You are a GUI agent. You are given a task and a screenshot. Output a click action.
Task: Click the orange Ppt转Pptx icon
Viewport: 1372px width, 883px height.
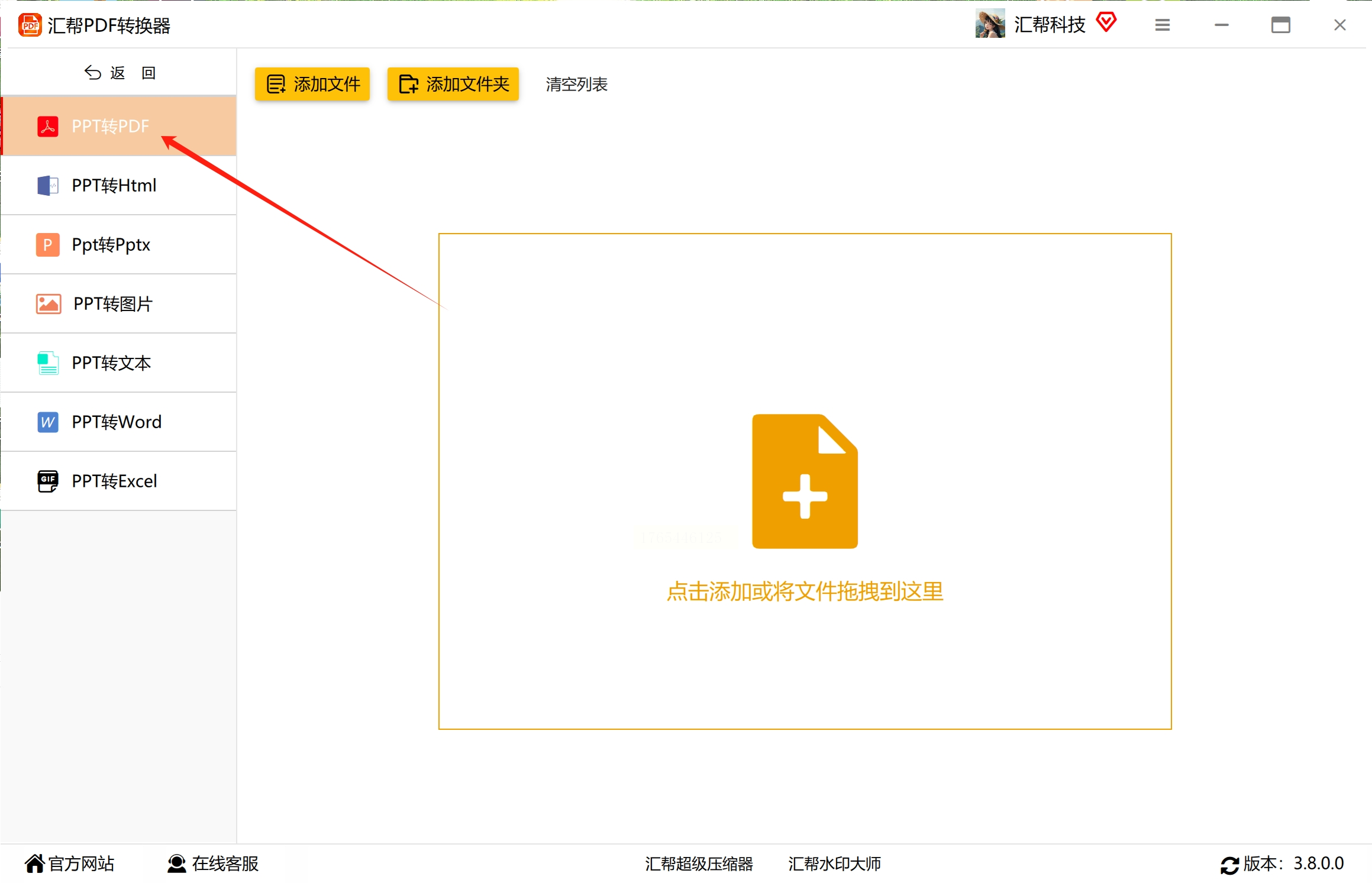tap(48, 245)
